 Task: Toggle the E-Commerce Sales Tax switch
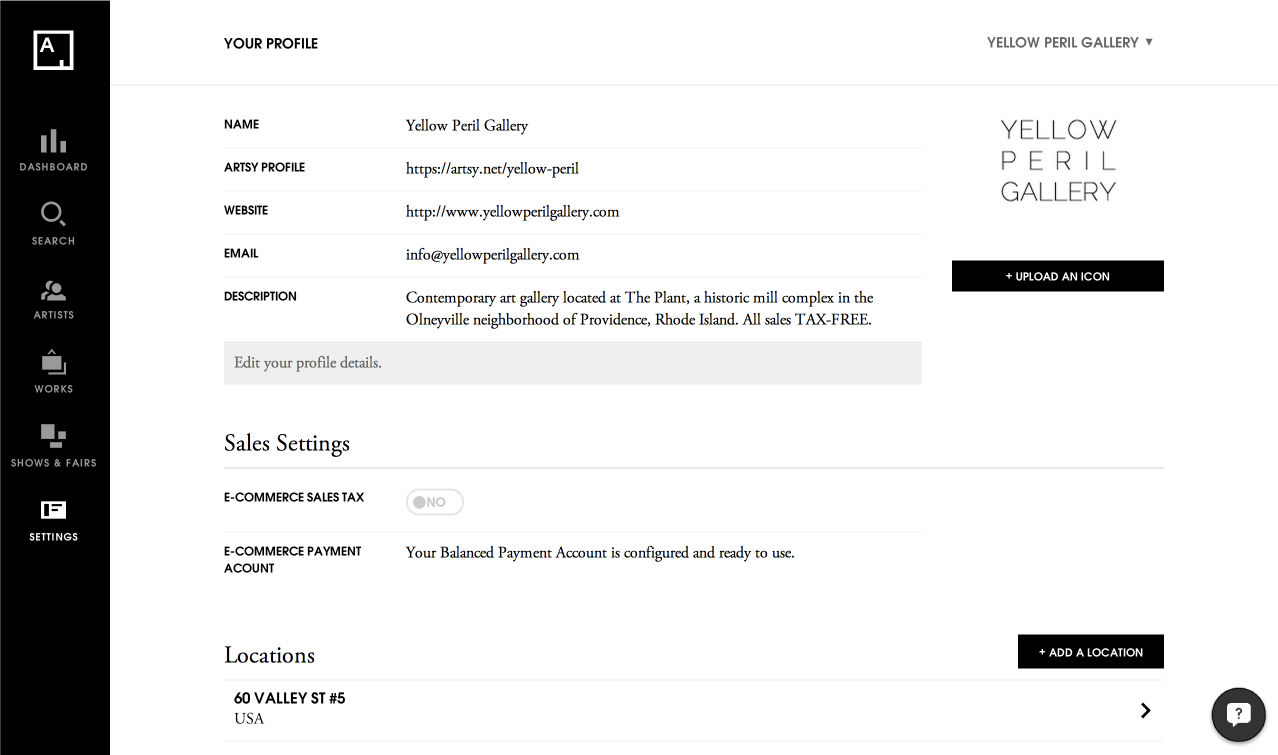(435, 502)
